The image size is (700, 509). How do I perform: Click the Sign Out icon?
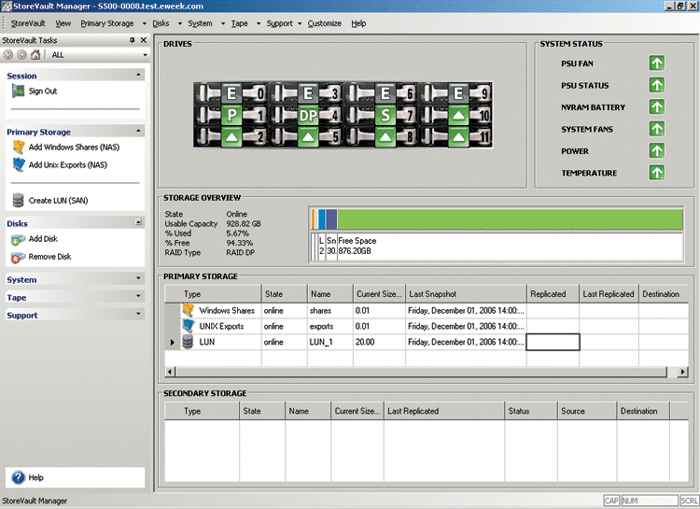[18, 91]
